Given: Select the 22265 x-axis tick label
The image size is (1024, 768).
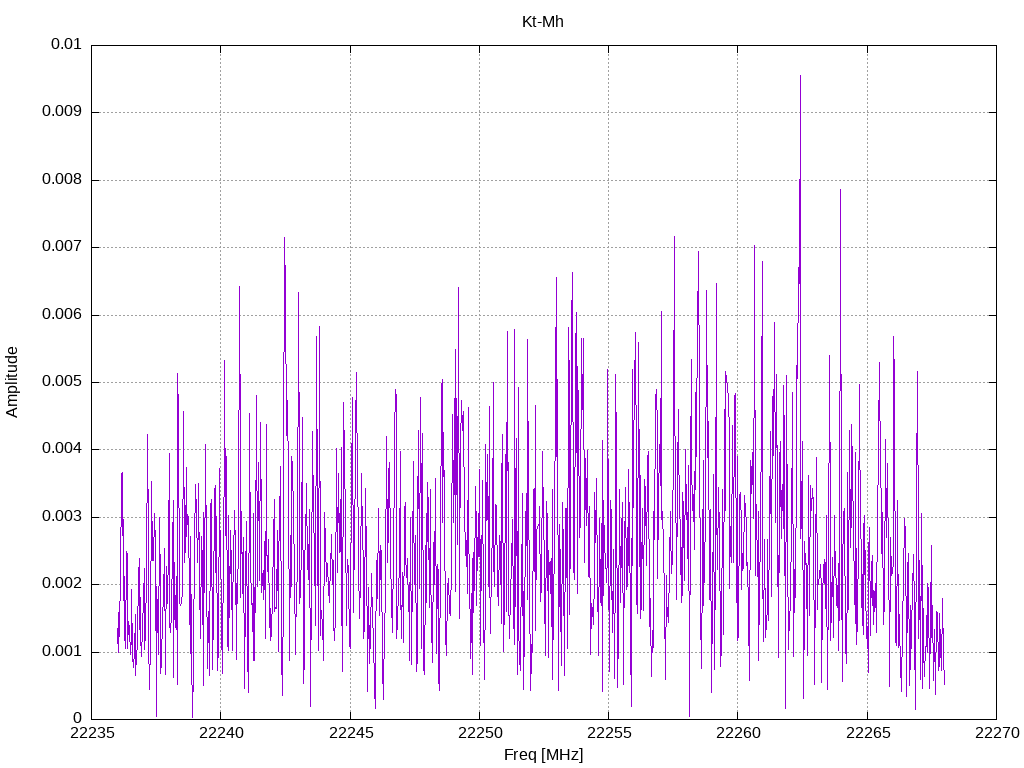Looking at the screenshot, I should pyautogui.click(x=867, y=735).
